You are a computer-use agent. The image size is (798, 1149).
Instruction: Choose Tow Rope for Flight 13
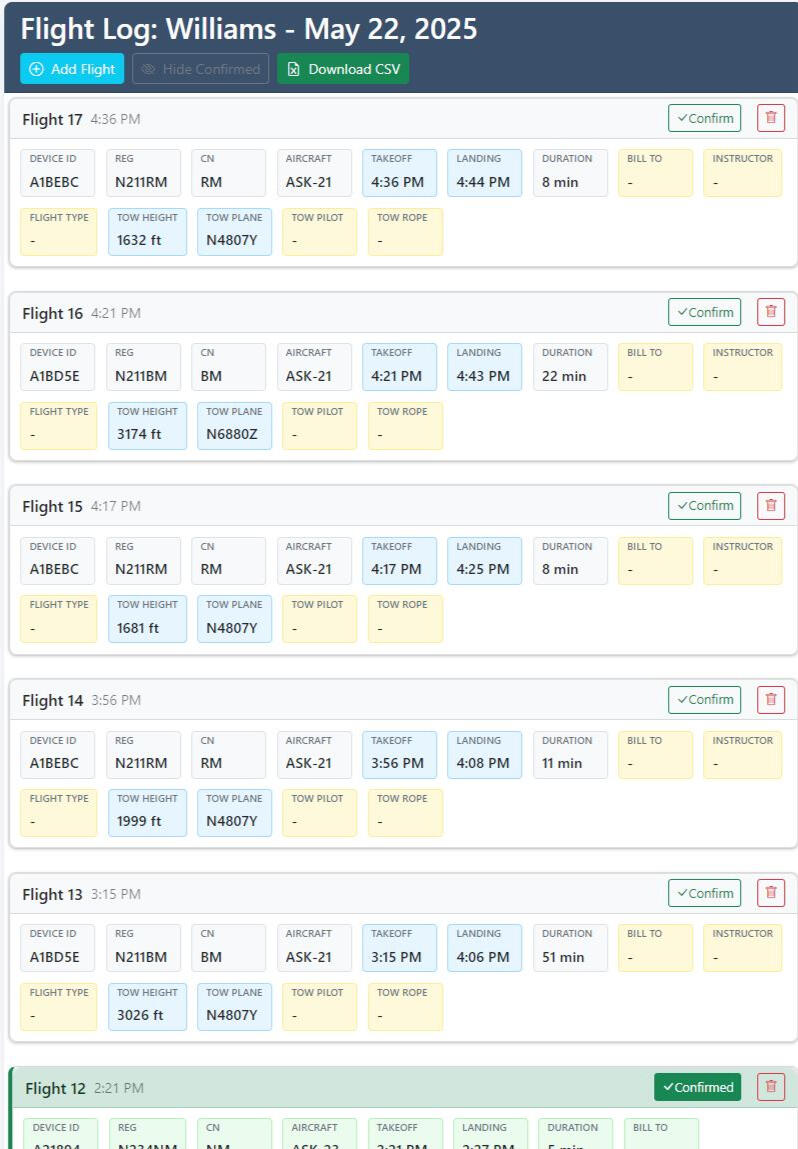click(405, 1007)
